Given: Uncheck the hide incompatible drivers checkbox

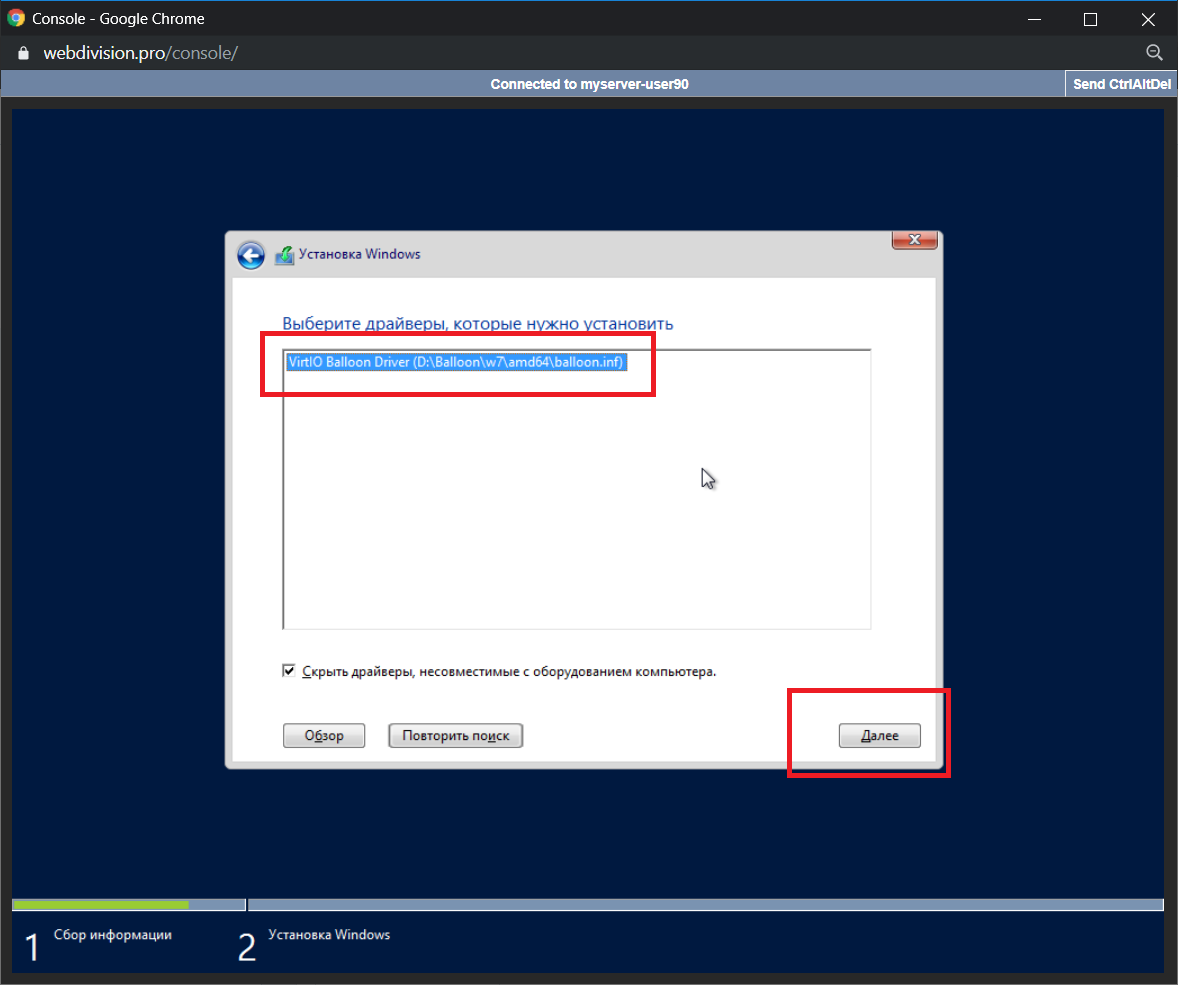Looking at the screenshot, I should tap(289, 671).
